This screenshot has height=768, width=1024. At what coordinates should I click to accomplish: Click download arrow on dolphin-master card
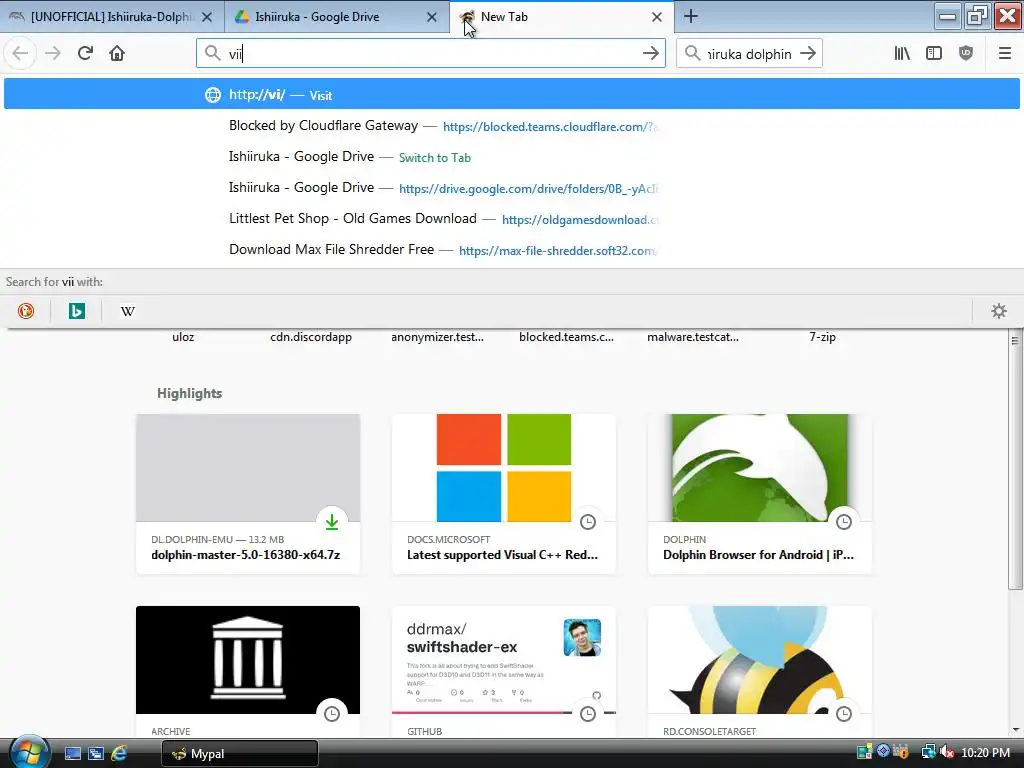pos(332,522)
